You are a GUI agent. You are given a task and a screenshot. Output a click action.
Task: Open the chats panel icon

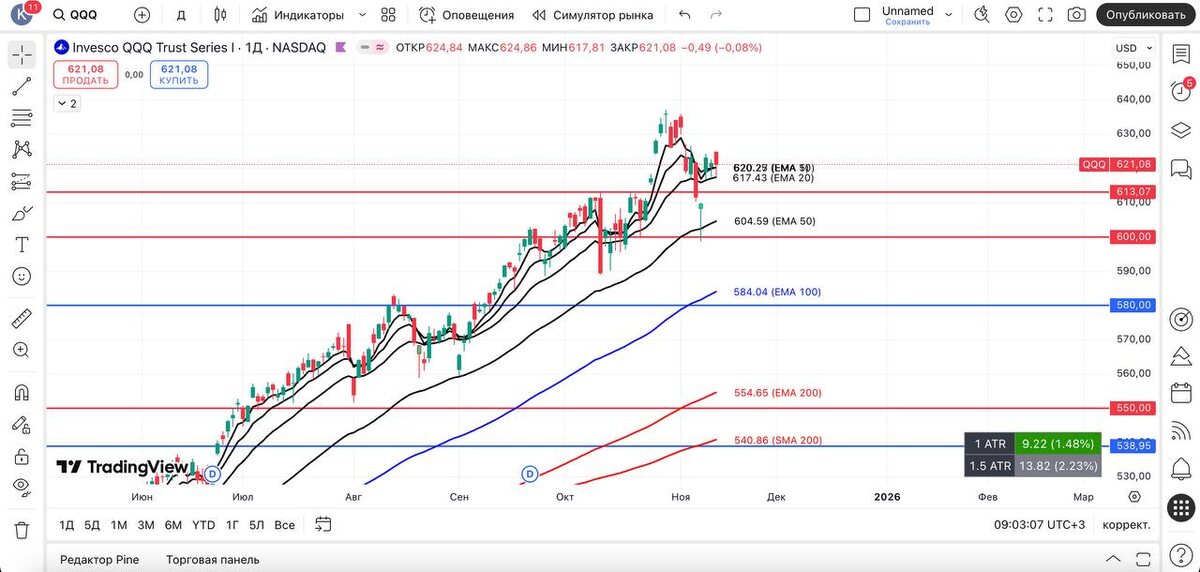(1181, 167)
